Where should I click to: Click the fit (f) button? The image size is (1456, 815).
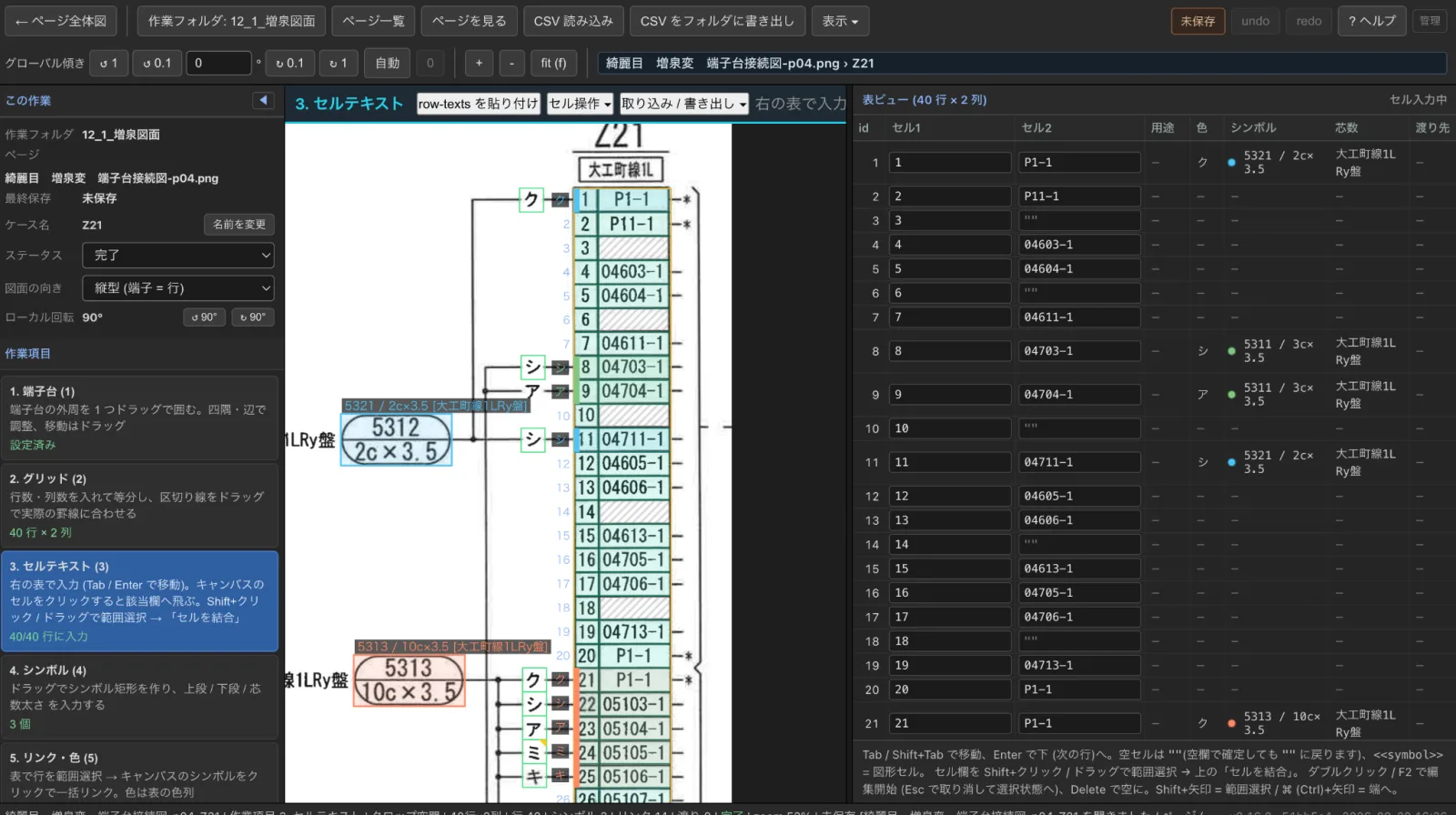(553, 63)
